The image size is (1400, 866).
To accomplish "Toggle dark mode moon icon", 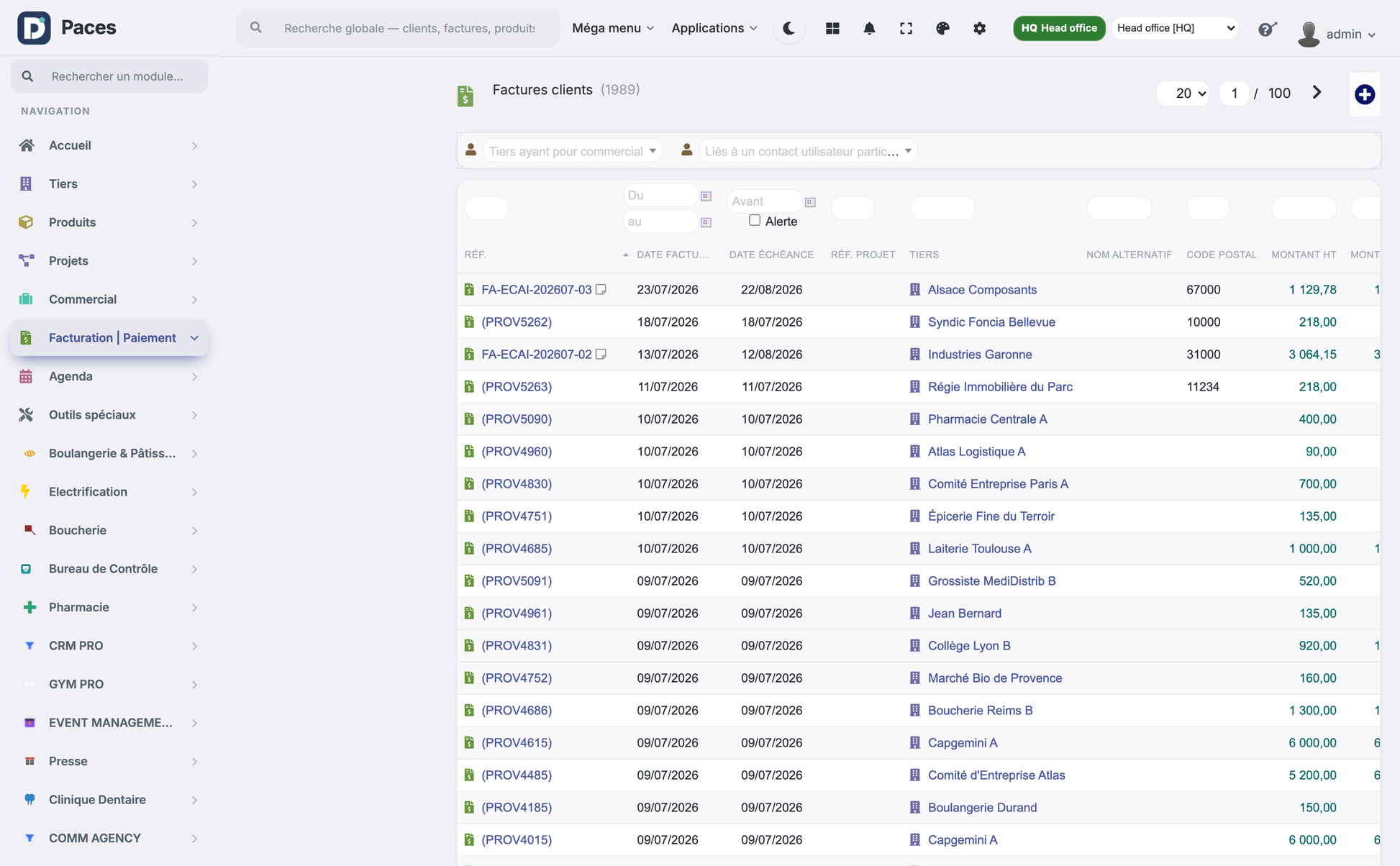I will pyautogui.click(x=789, y=28).
